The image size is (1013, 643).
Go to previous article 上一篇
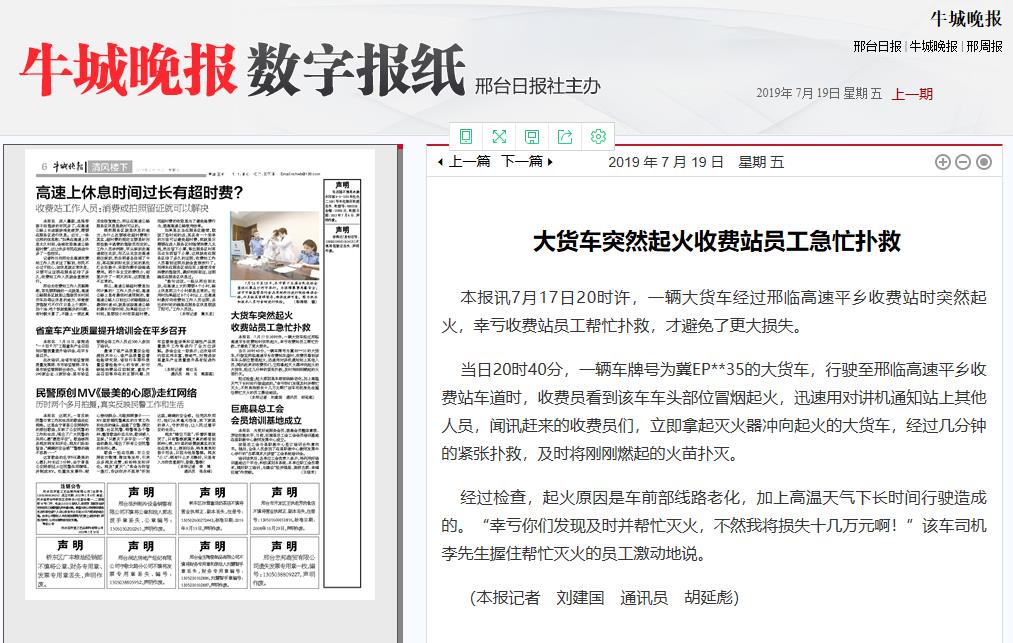465,162
